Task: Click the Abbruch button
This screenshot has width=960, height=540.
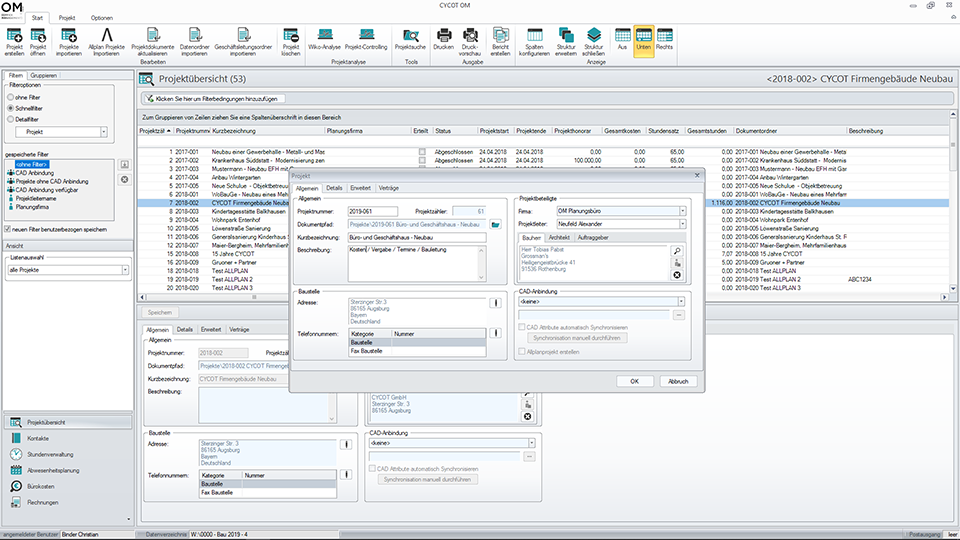Action: pyautogui.click(x=678, y=381)
